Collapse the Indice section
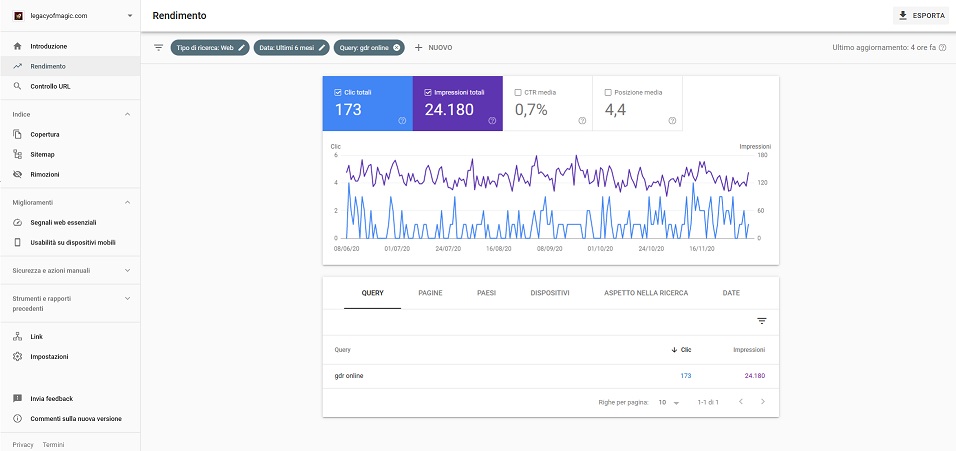This screenshot has height=451, width=956. [127, 114]
